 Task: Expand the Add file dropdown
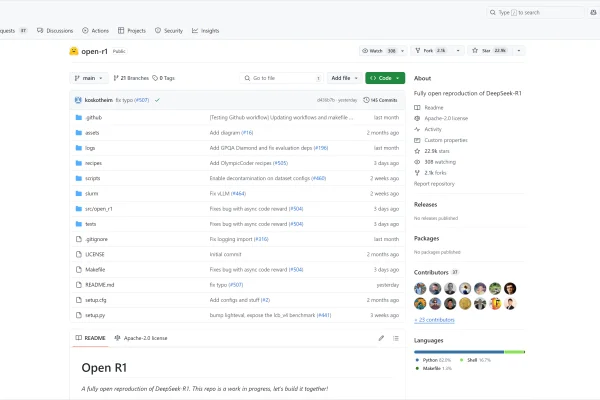coord(344,78)
